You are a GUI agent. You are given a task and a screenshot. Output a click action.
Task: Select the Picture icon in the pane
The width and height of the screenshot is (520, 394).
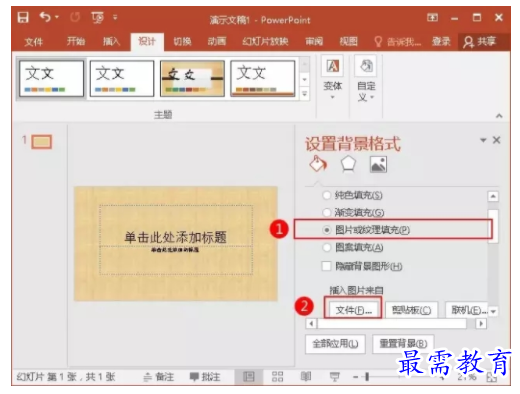[x=378, y=164]
